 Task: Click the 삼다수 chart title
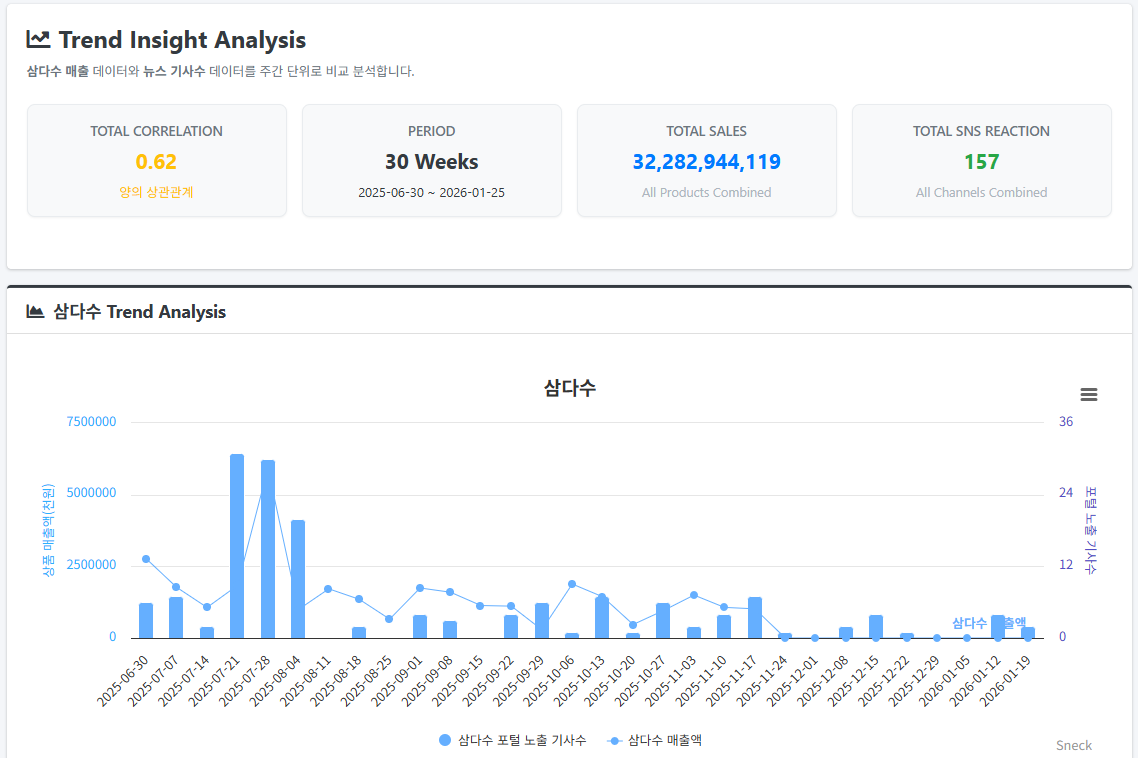tap(569, 388)
